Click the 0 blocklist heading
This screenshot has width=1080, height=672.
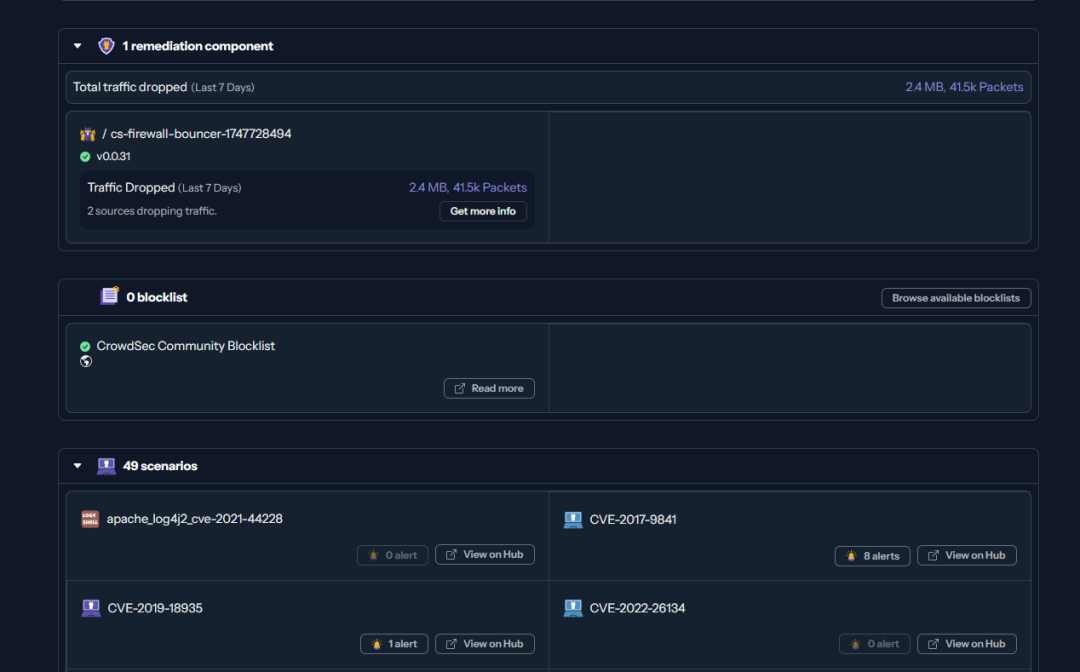coord(157,297)
